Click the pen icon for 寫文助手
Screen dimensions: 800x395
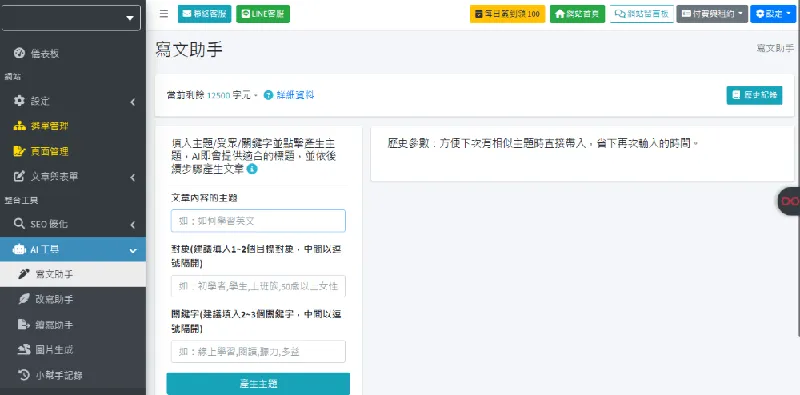24,274
